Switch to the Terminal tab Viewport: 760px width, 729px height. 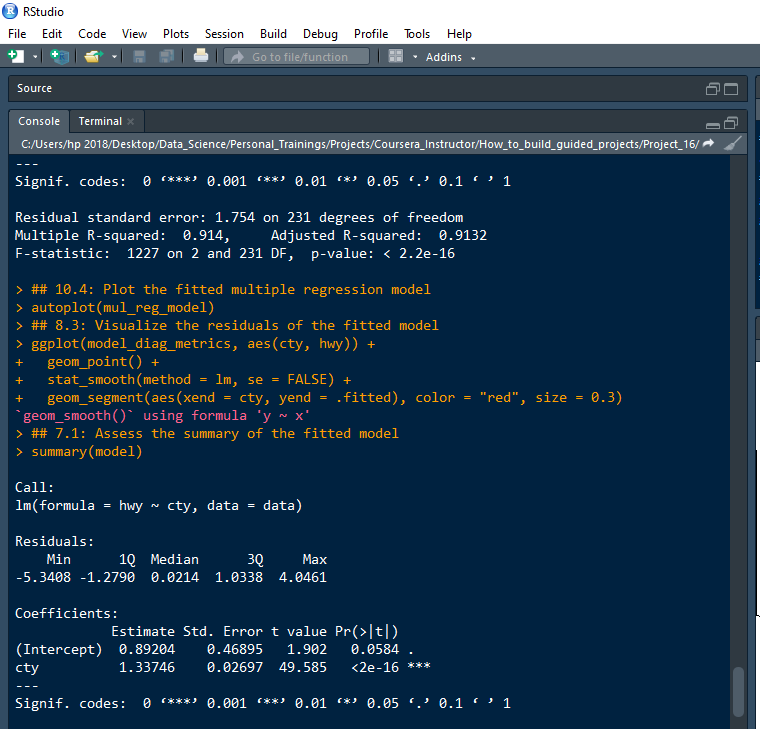point(100,121)
